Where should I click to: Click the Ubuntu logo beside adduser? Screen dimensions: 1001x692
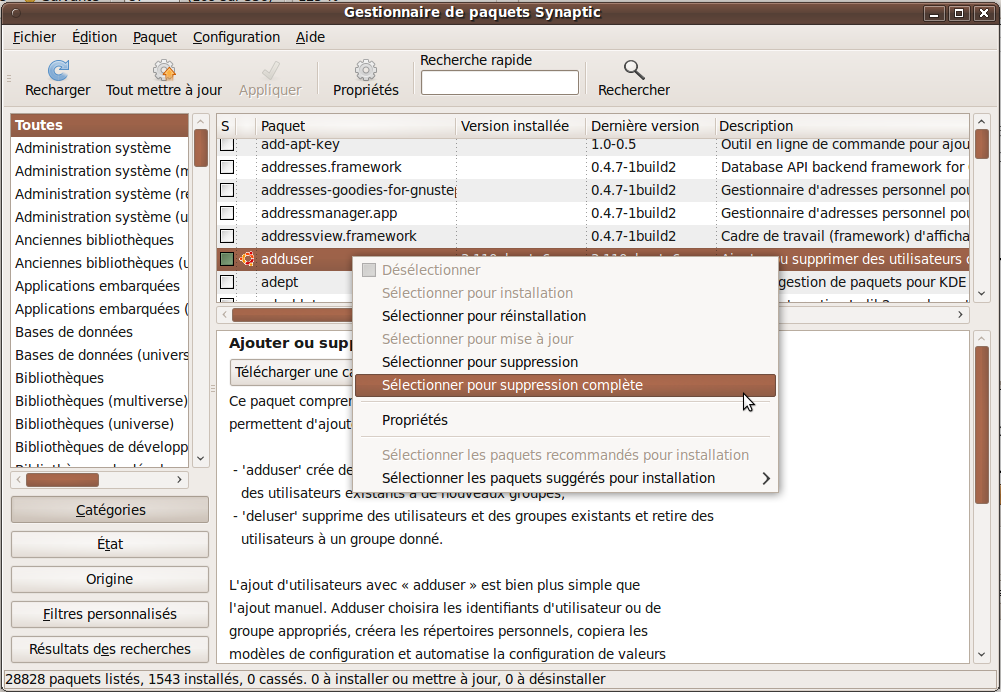point(247,259)
